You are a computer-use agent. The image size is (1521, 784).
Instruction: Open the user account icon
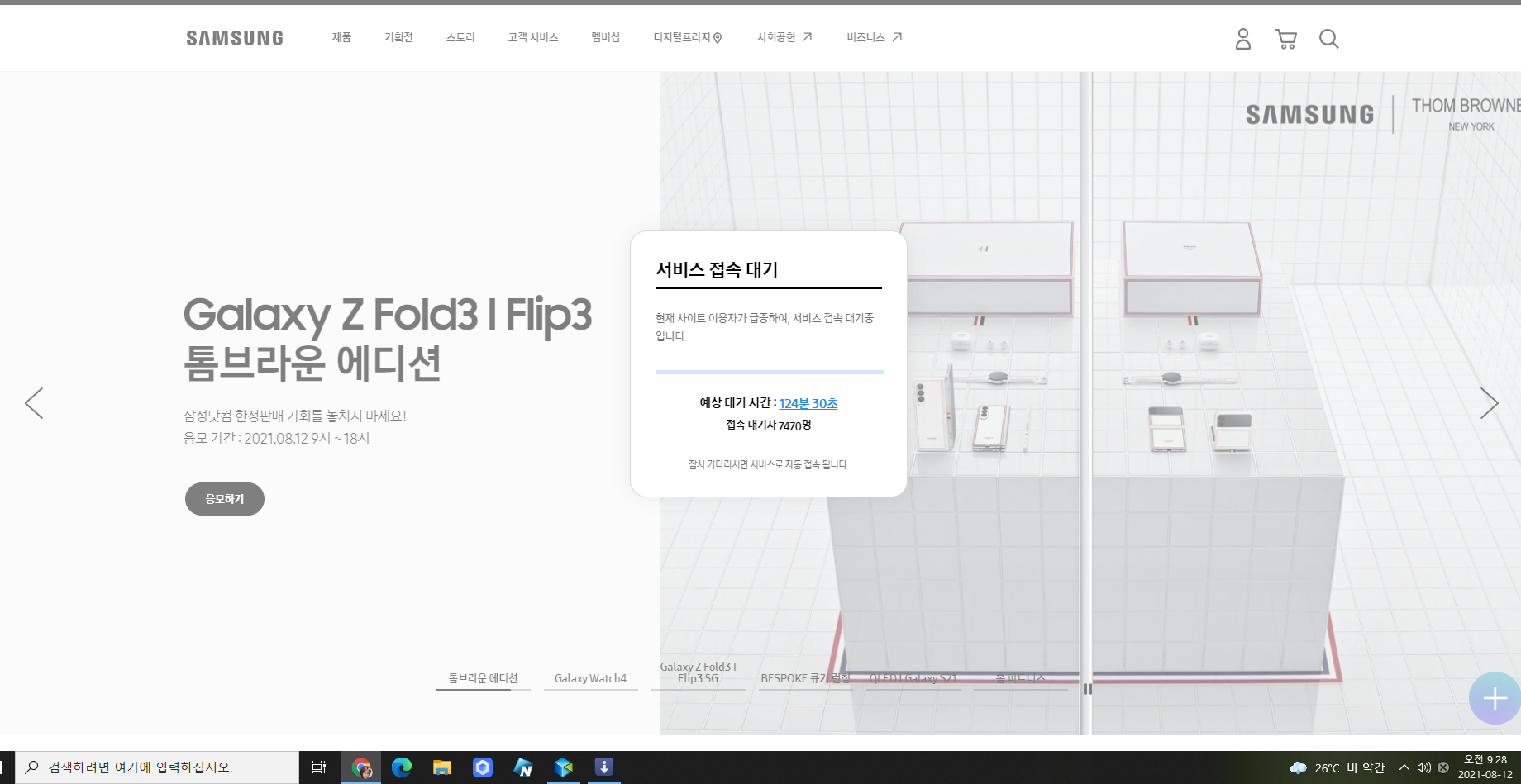1242,39
